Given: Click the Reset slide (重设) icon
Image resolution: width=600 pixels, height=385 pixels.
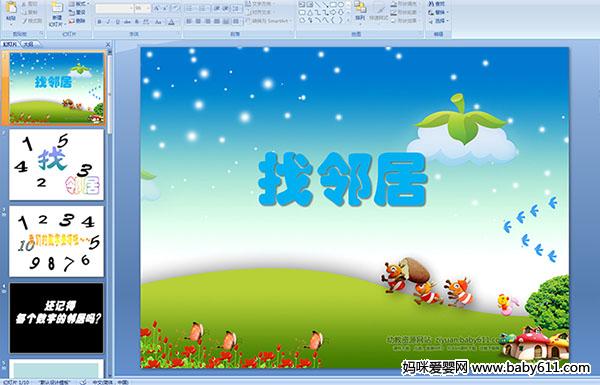Looking at the screenshot, I should pyautogui.click(x=72, y=12).
